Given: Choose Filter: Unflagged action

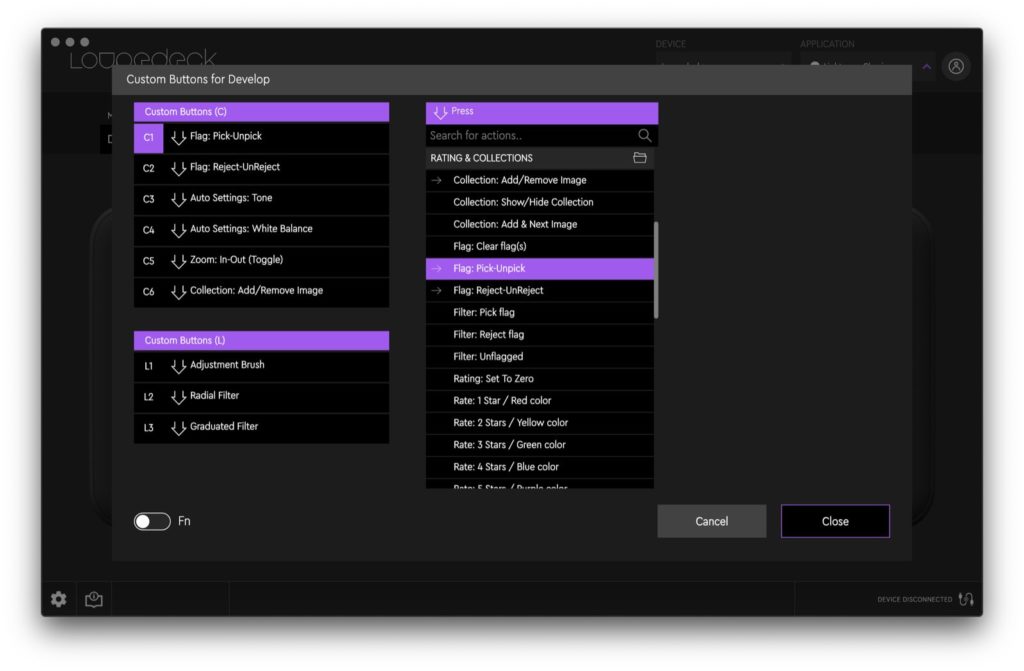Looking at the screenshot, I should coord(539,357).
